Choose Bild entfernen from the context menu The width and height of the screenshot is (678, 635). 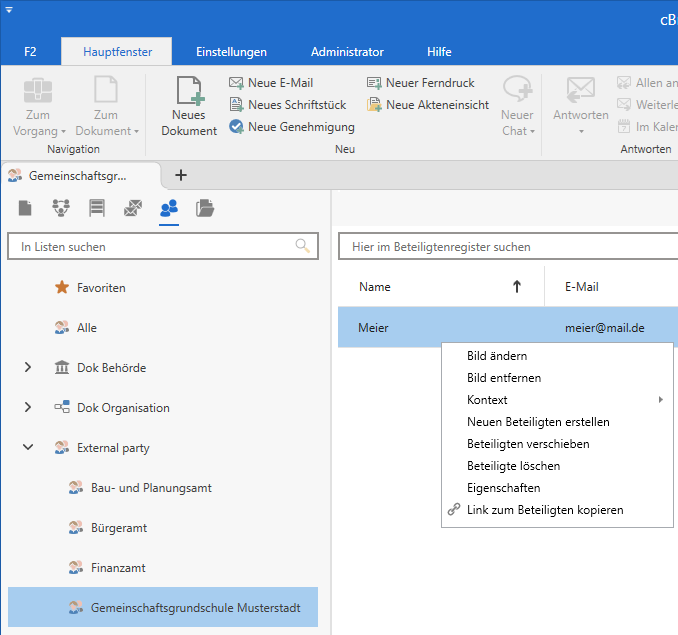tap(557, 378)
